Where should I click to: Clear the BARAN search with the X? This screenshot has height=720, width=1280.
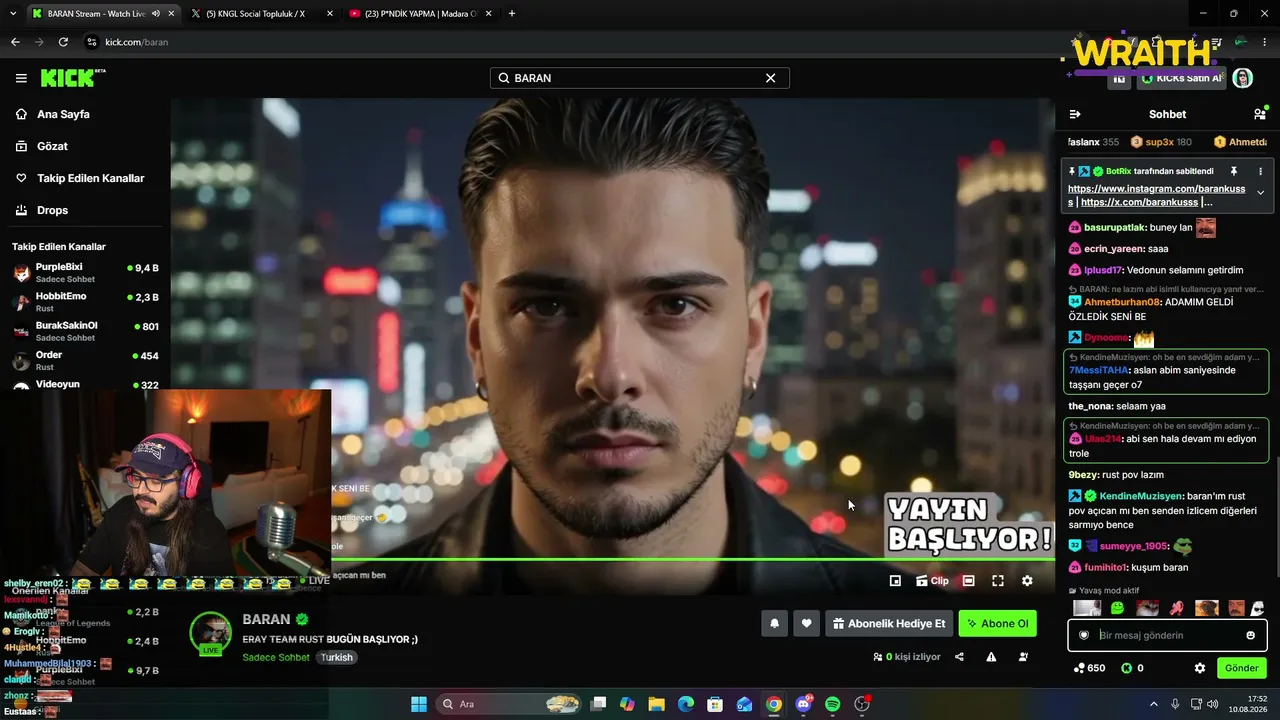[x=770, y=78]
